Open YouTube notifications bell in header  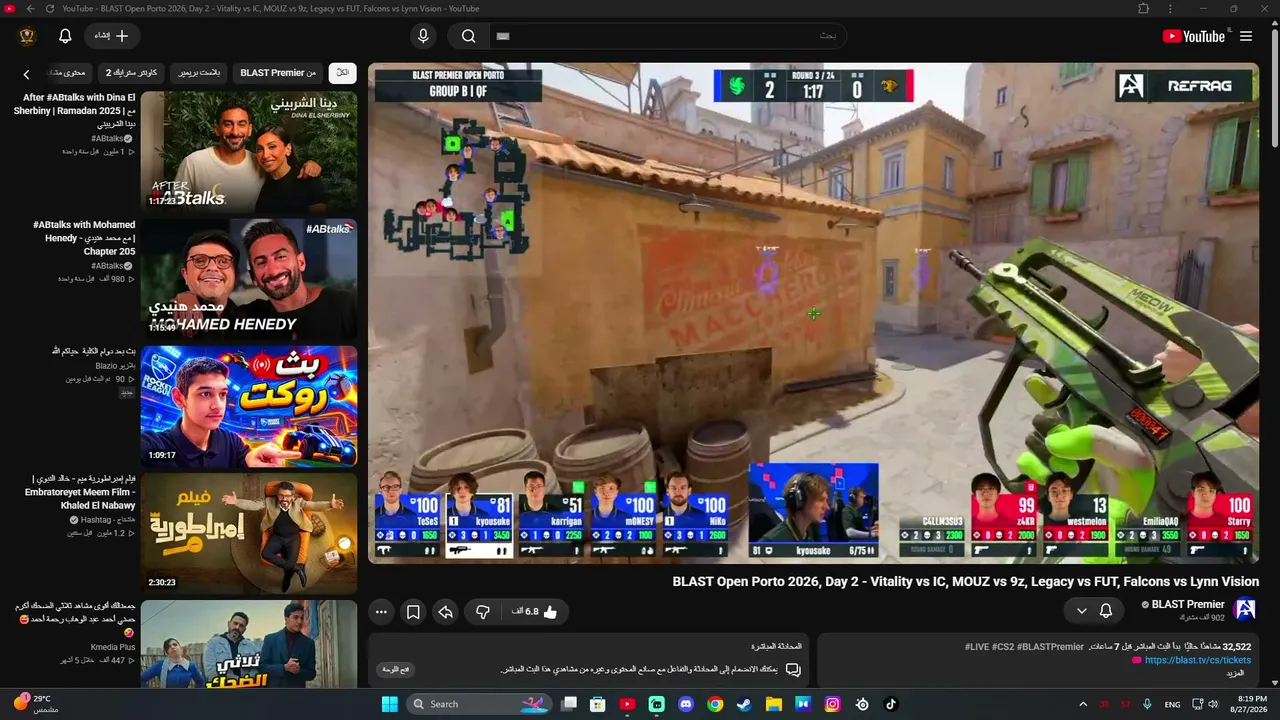pos(65,36)
